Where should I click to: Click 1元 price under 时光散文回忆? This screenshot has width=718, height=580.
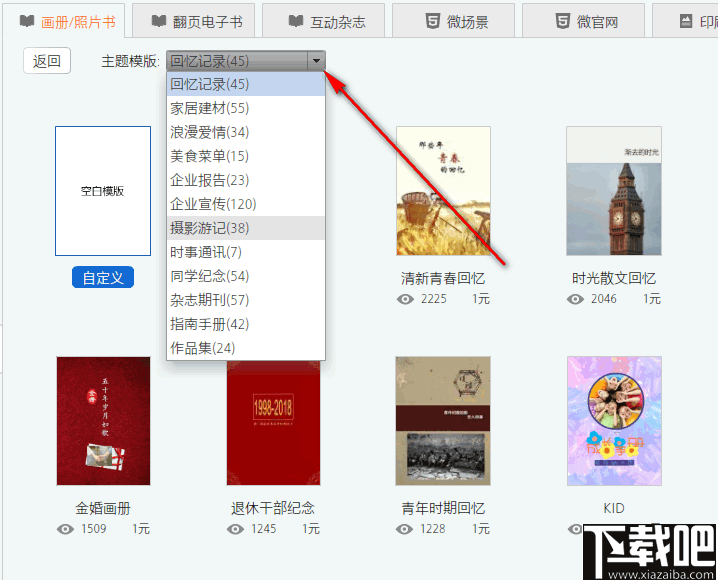tap(652, 299)
